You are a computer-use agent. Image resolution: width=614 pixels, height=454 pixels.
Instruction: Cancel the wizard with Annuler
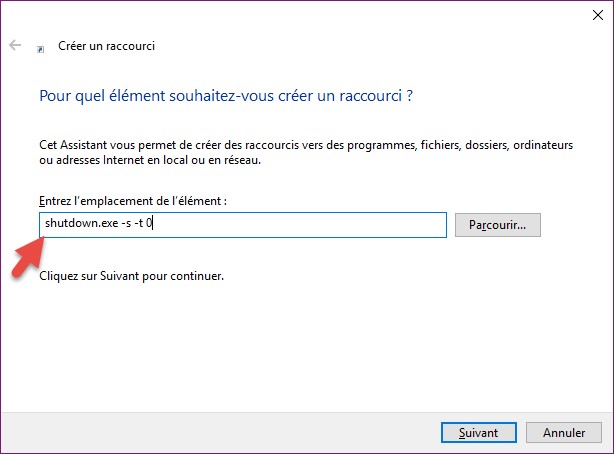[564, 433]
